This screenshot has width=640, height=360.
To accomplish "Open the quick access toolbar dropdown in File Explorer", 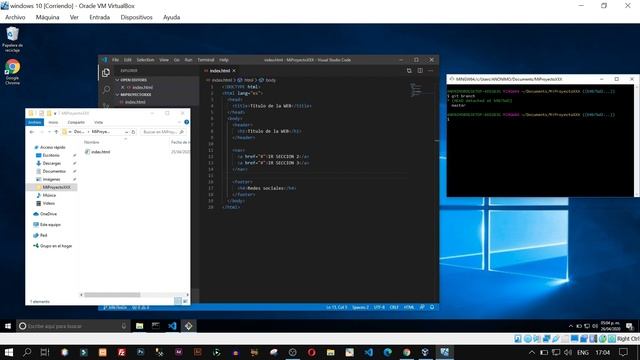I will point(55,113).
